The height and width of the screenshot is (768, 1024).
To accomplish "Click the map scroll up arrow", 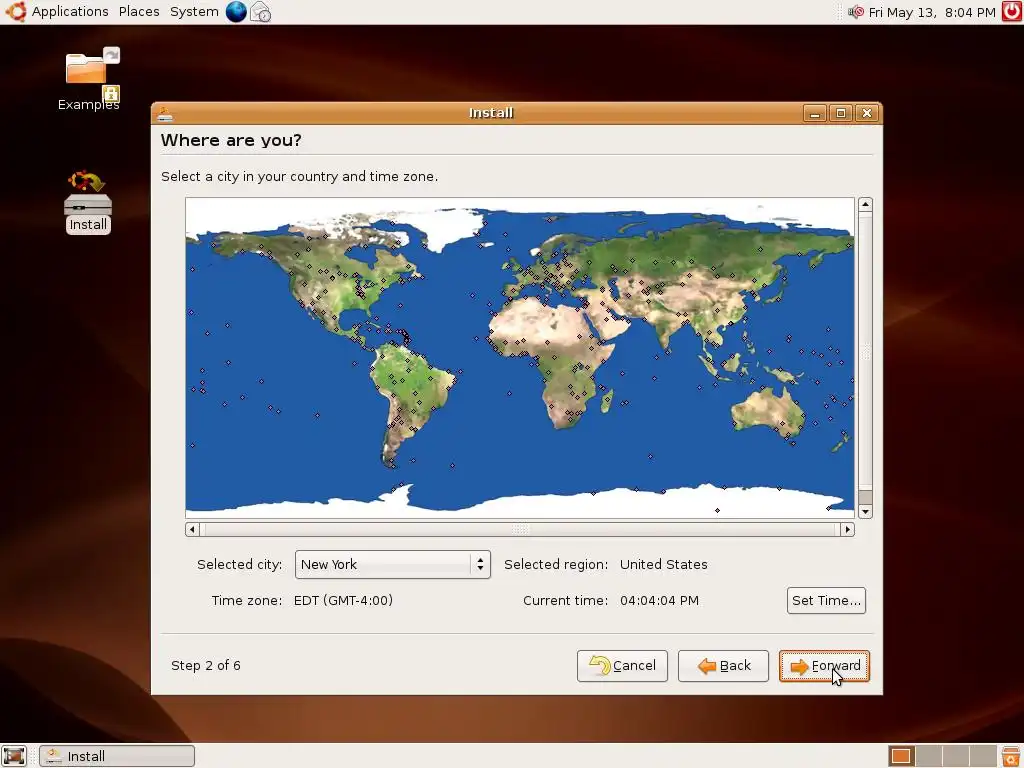I will pyautogui.click(x=865, y=204).
